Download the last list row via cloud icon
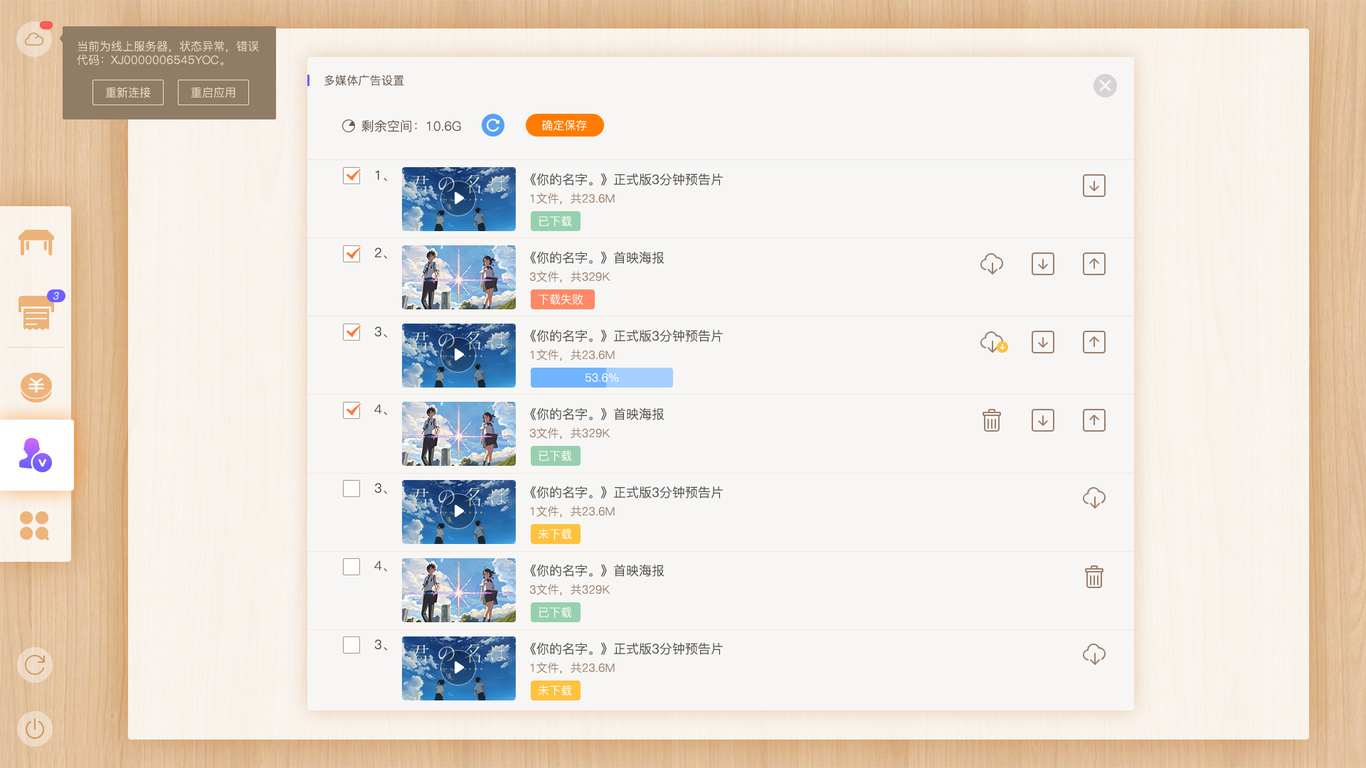The height and width of the screenshot is (768, 1366). click(1094, 655)
